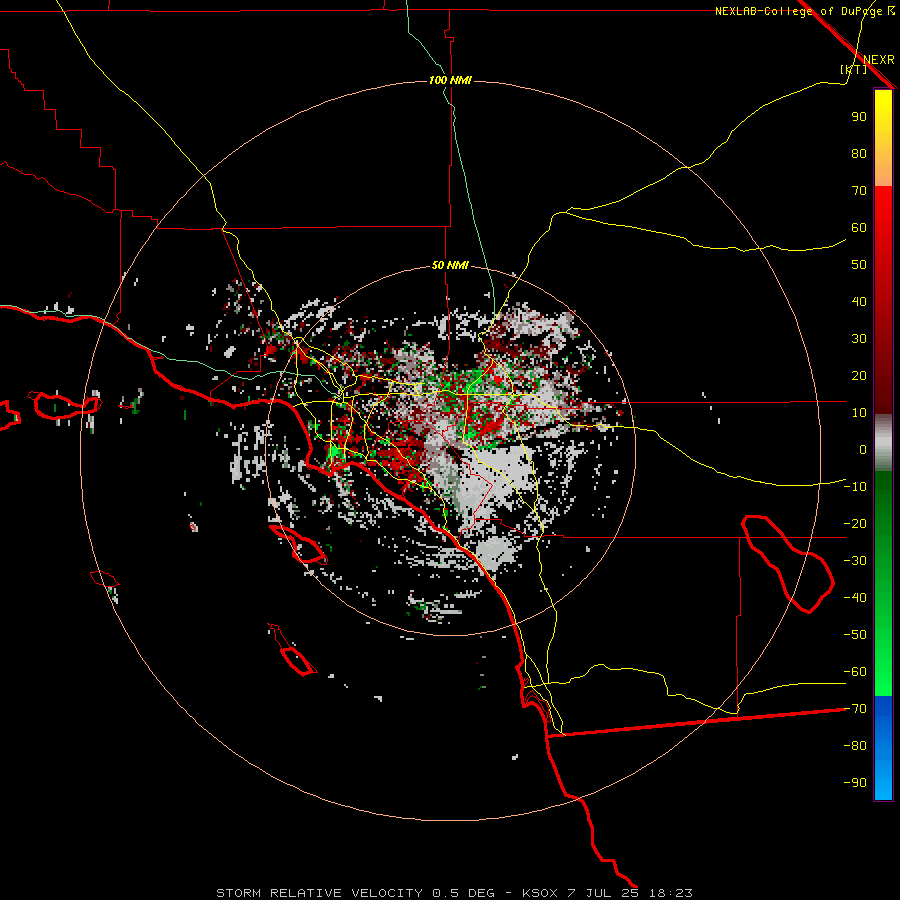
Task: Click the "100 NMI" range ring label
Action: coord(450,80)
